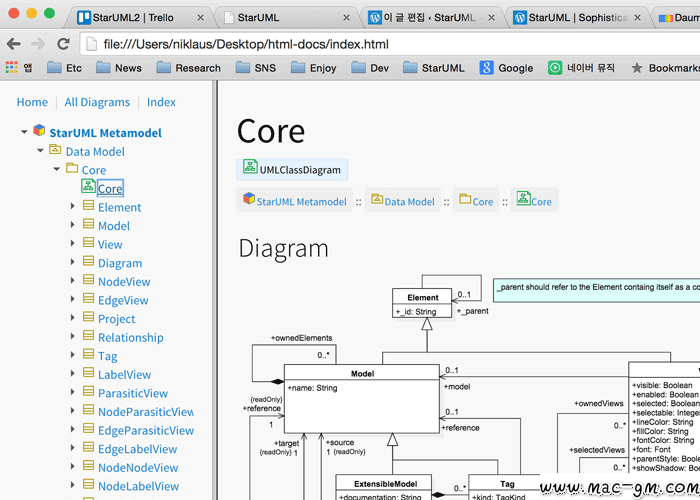Open Data Model breadcrumb link

(409, 202)
